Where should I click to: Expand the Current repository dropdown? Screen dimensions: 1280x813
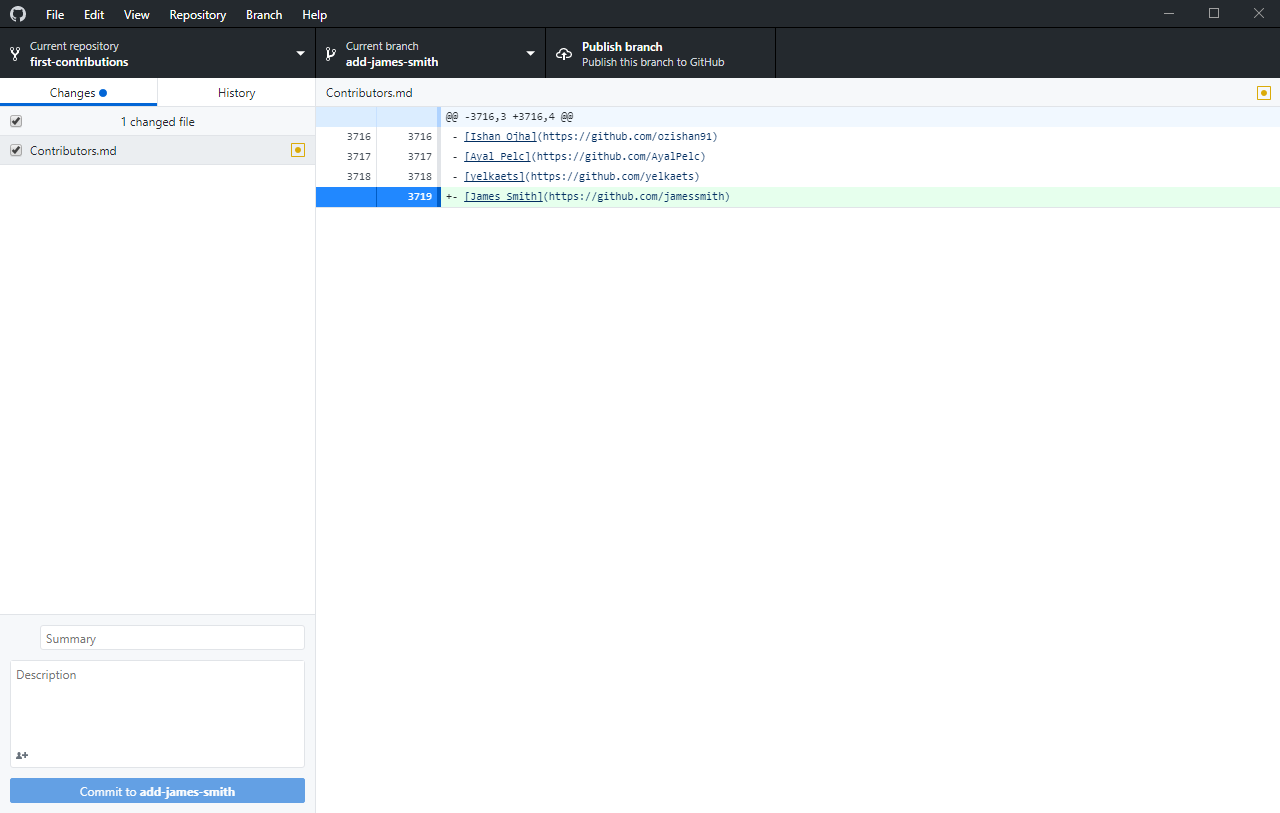[x=158, y=53]
